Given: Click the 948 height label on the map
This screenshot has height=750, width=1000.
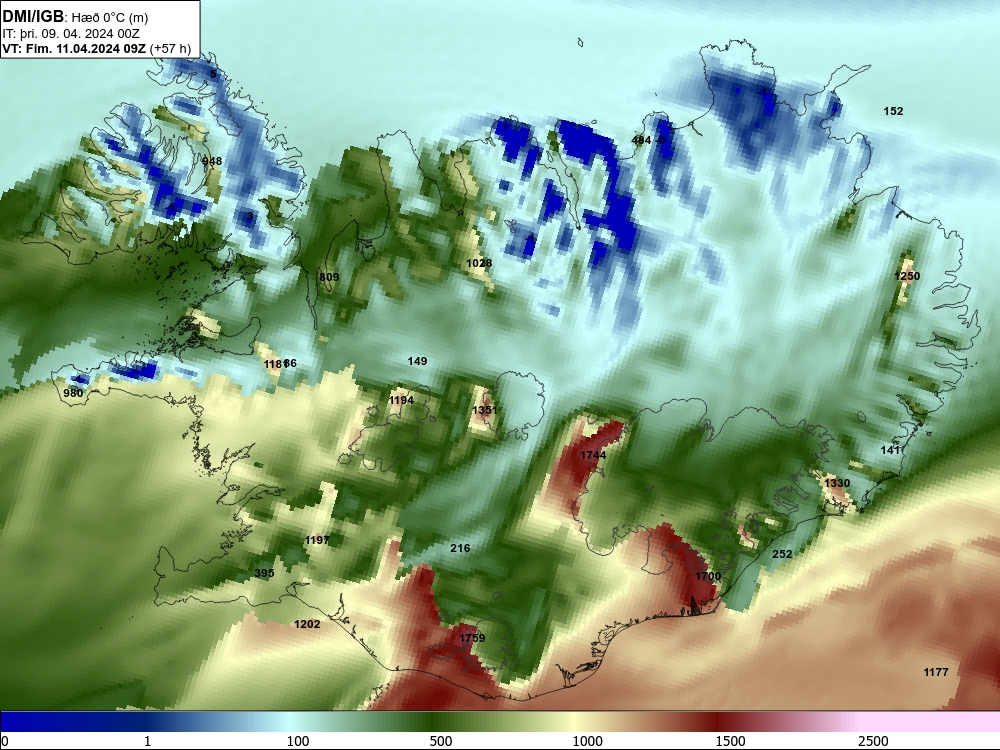Looking at the screenshot, I should (212, 161).
